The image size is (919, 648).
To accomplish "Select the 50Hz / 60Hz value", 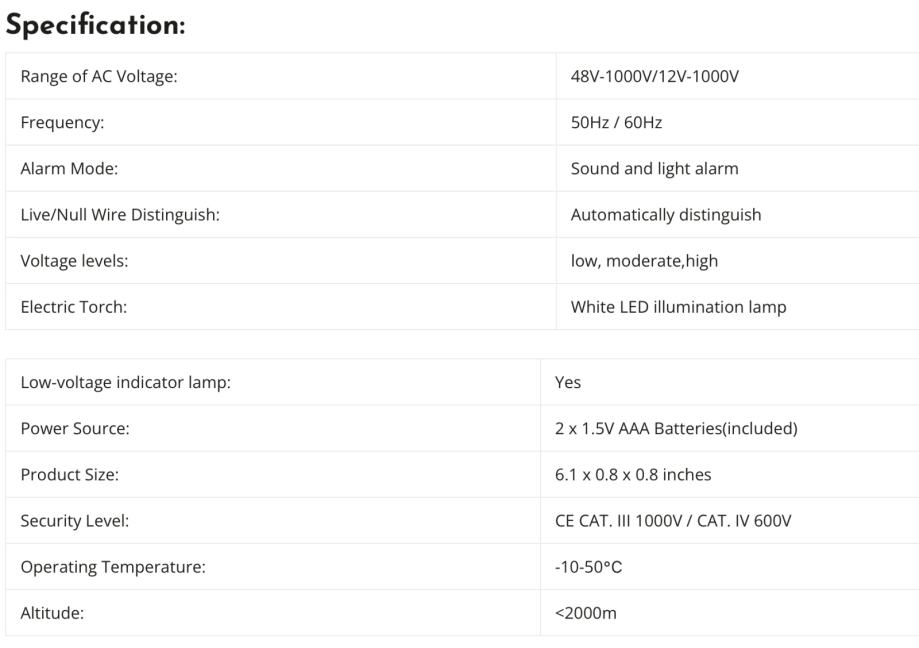I will 616,122.
